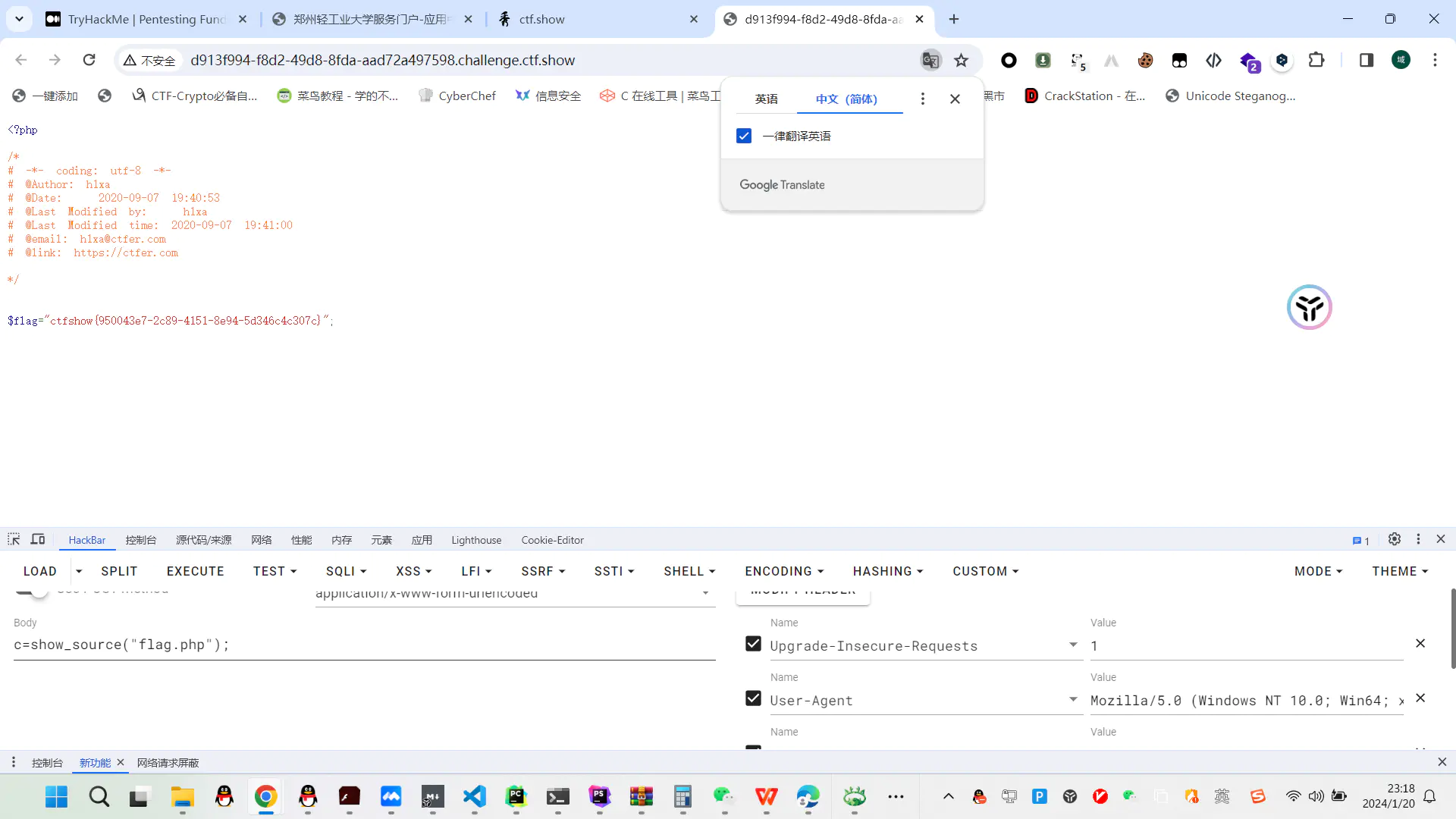Bookmark this page with the star icon

pyautogui.click(x=962, y=60)
